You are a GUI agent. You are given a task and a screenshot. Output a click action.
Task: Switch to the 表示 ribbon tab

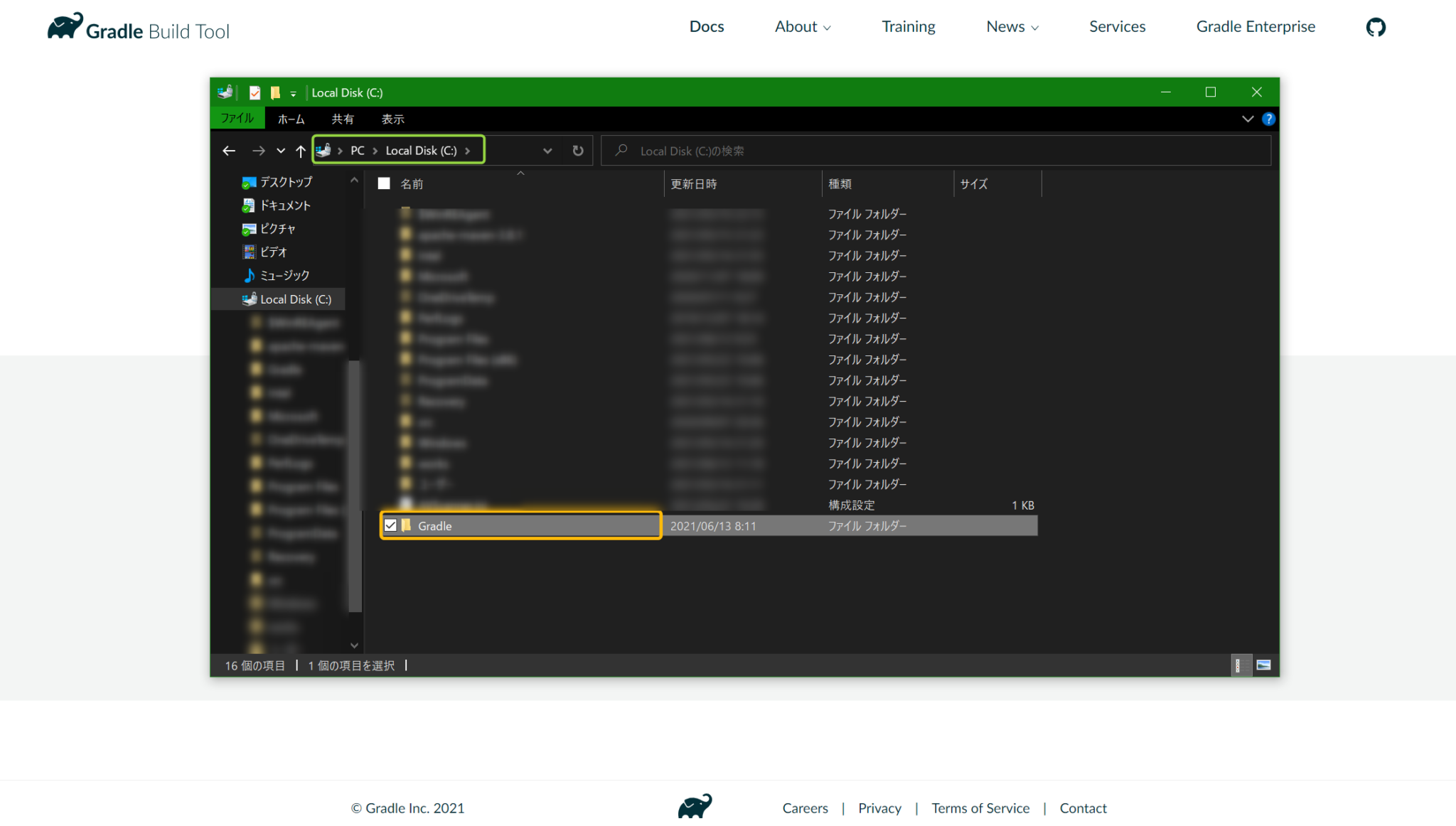[392, 119]
